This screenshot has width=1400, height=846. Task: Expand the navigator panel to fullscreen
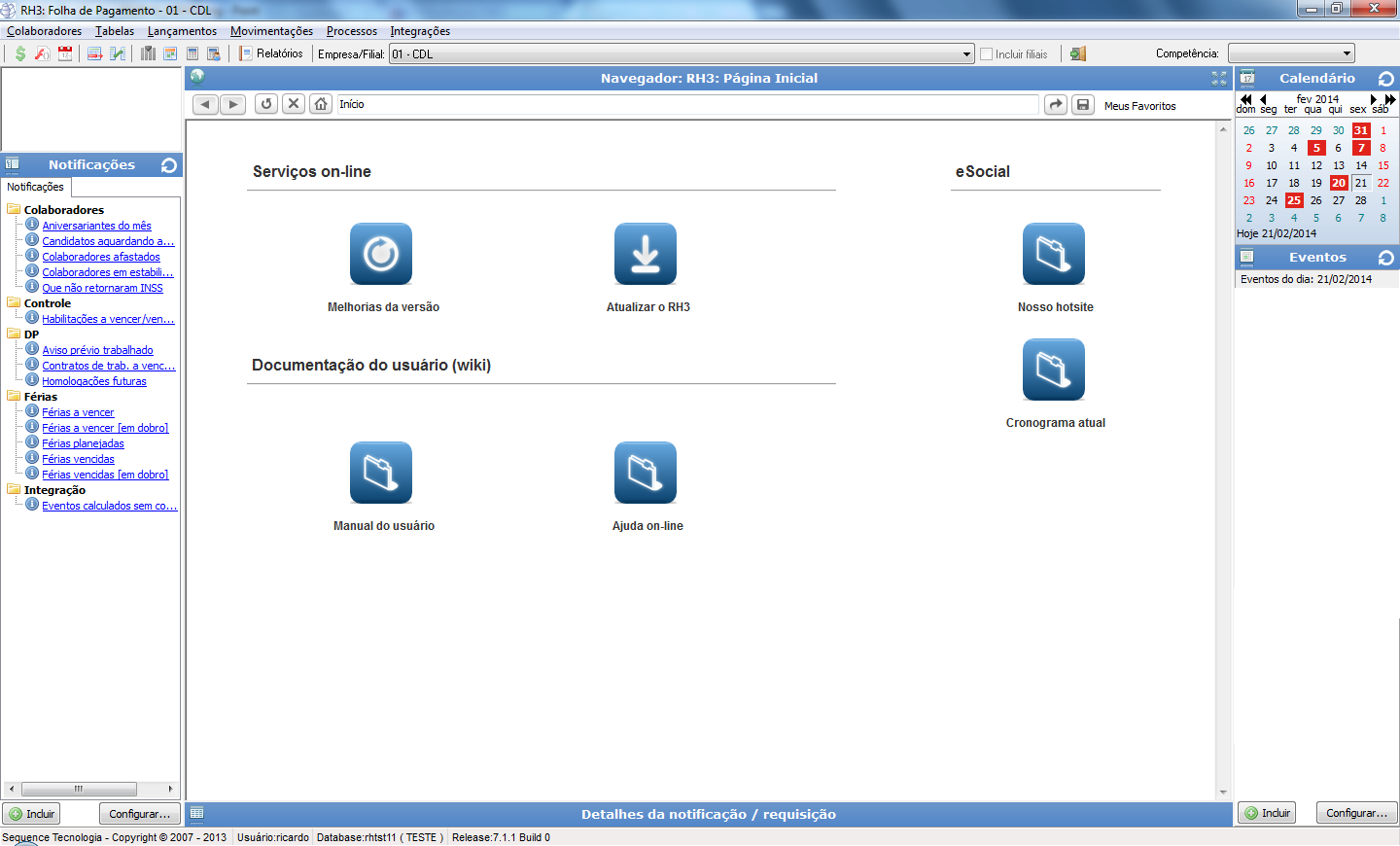[x=1219, y=79]
